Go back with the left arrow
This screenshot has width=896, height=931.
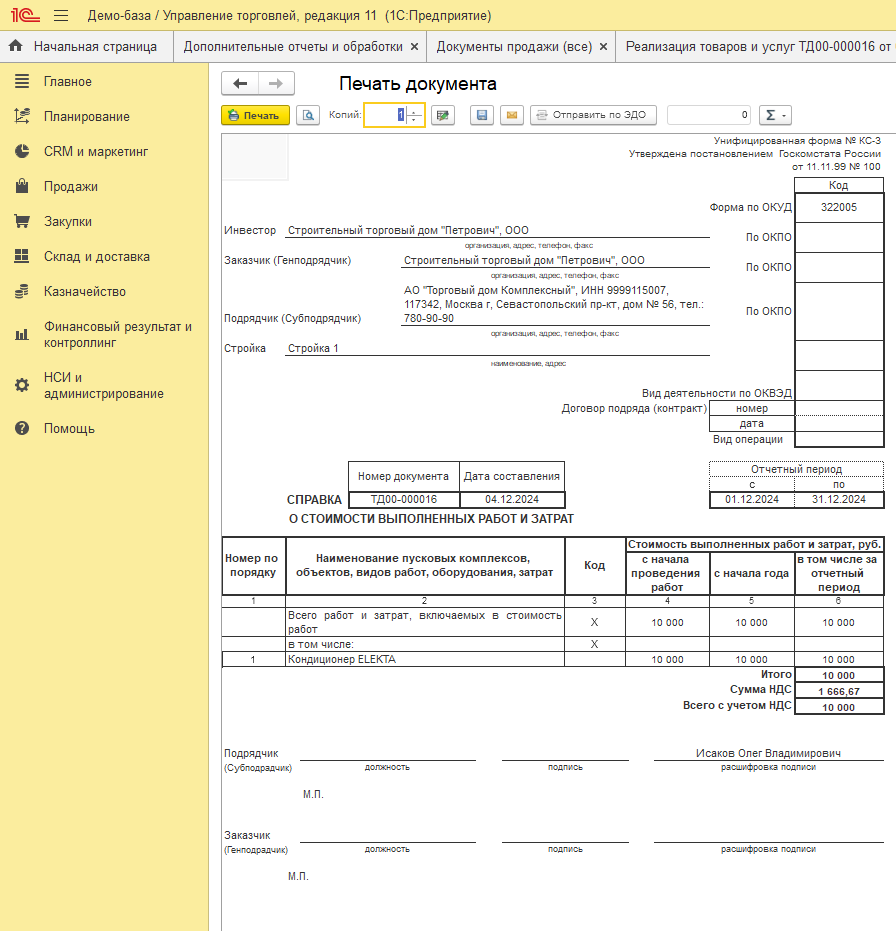click(x=240, y=84)
